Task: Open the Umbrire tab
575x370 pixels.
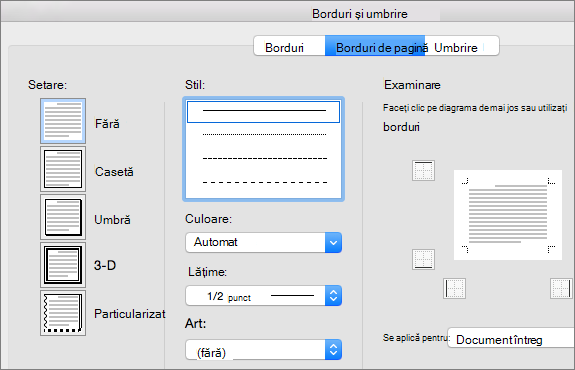Action: [462, 46]
